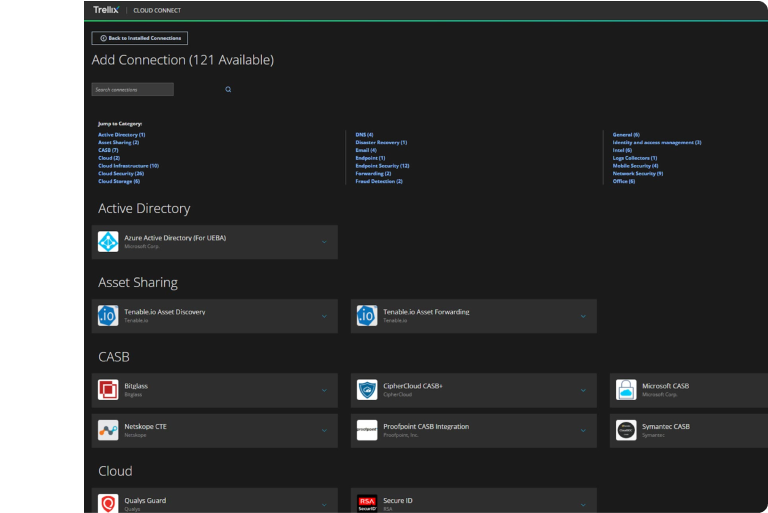Select the Symantec CASB connection title
This screenshot has width=768, height=513.
click(x=666, y=426)
